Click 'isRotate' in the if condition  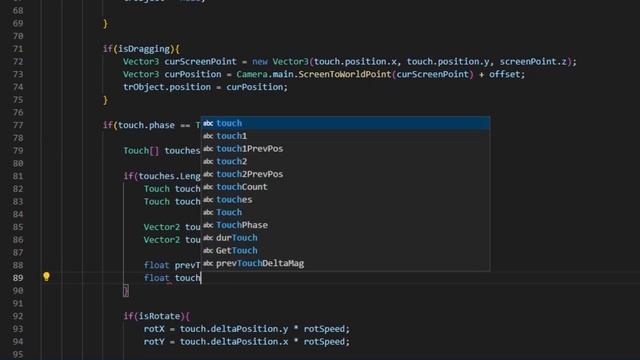pyautogui.click(x=159, y=316)
